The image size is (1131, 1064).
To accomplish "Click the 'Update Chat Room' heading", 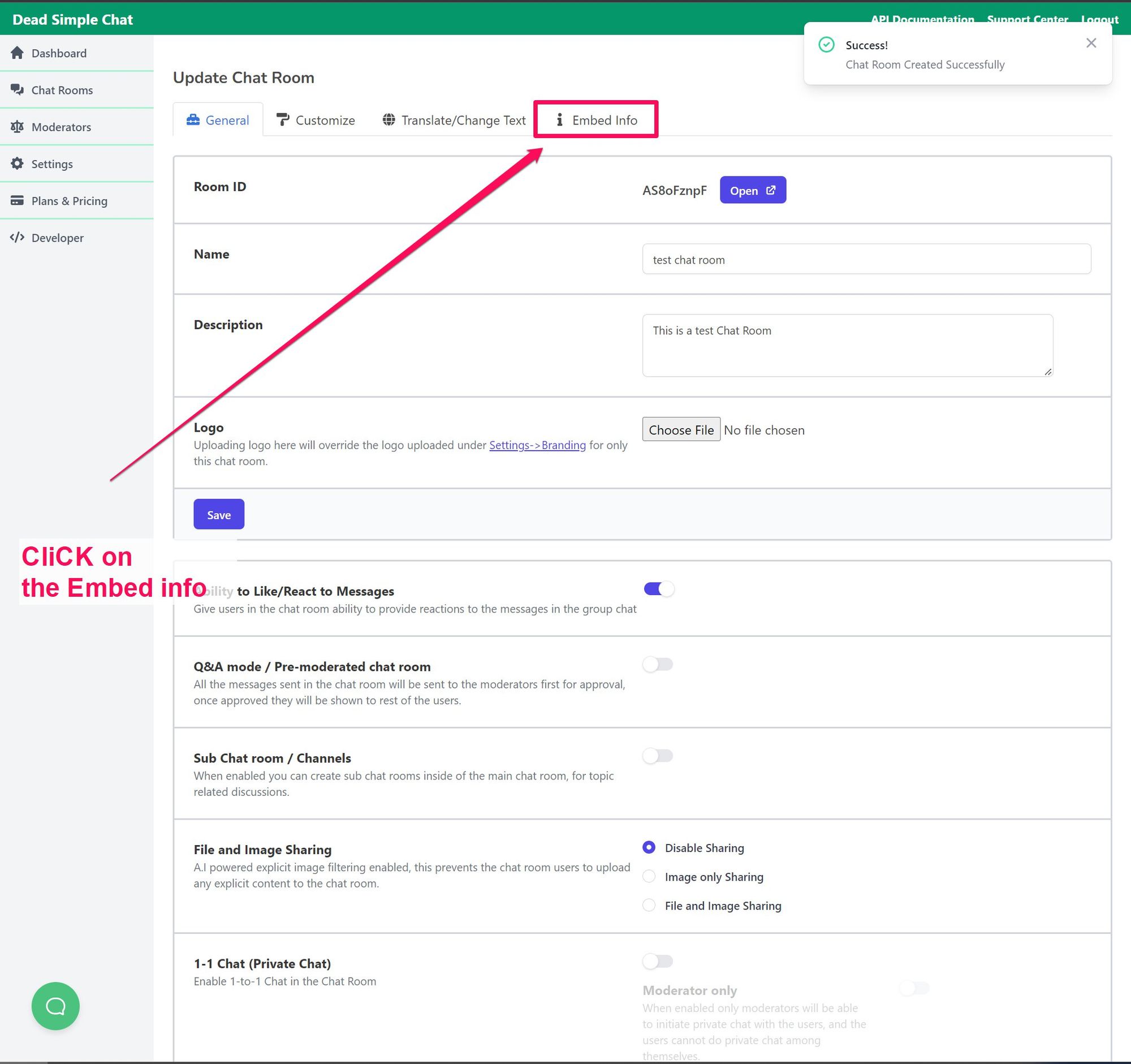I will 244,77.
